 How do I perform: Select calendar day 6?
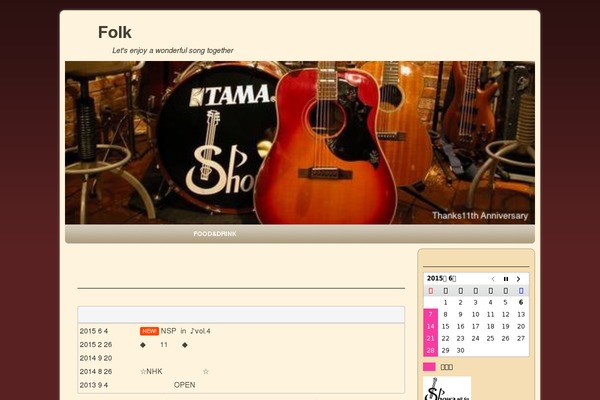(521, 302)
